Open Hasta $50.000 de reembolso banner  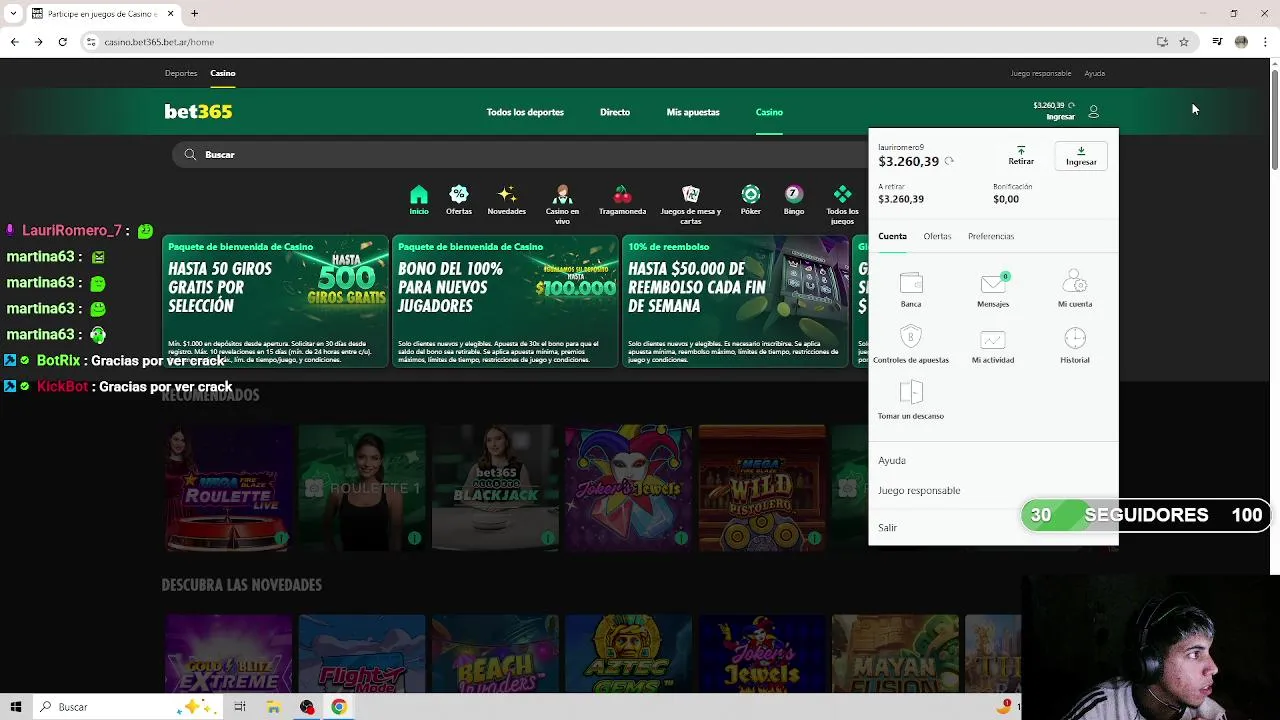tap(735, 302)
